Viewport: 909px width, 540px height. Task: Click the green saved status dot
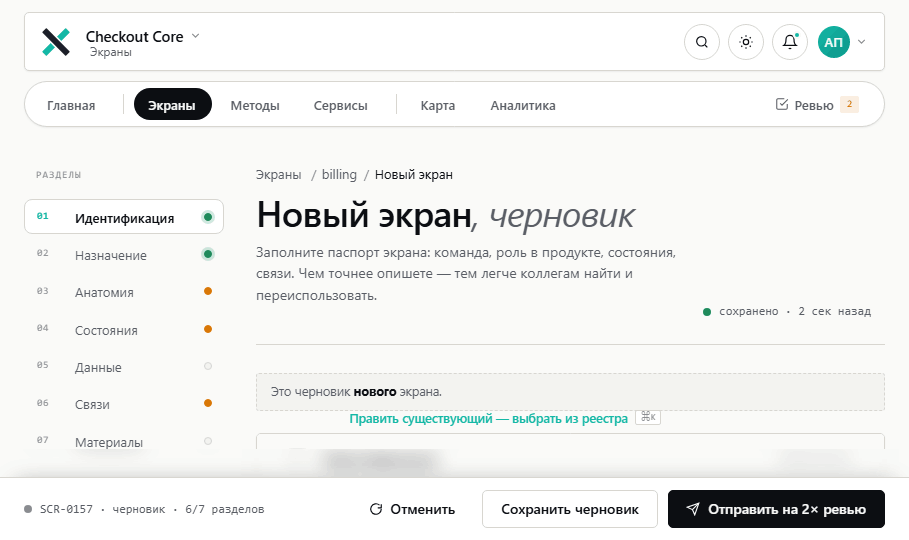coord(707,312)
